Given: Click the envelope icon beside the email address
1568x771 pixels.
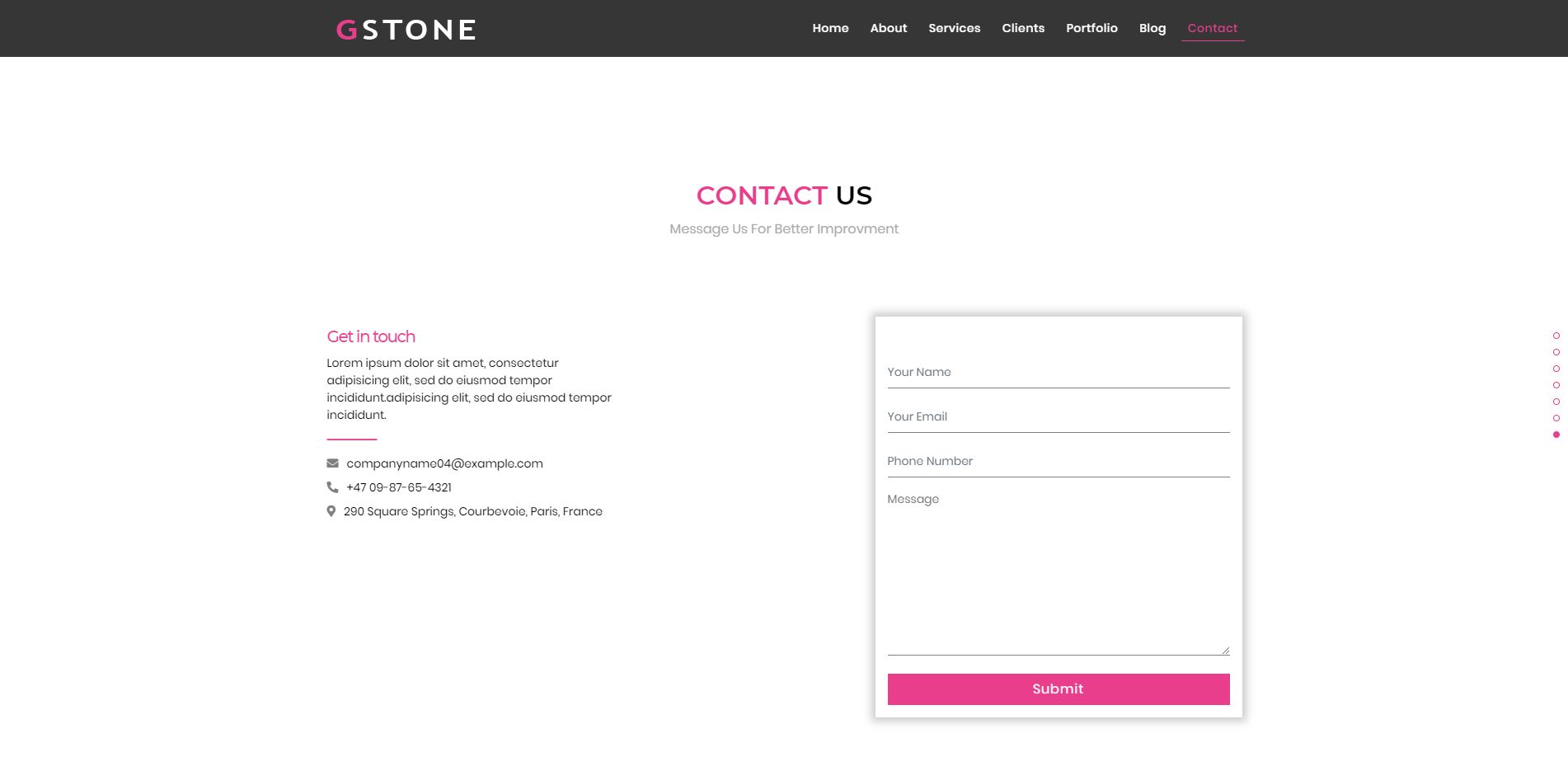Looking at the screenshot, I should (x=332, y=463).
